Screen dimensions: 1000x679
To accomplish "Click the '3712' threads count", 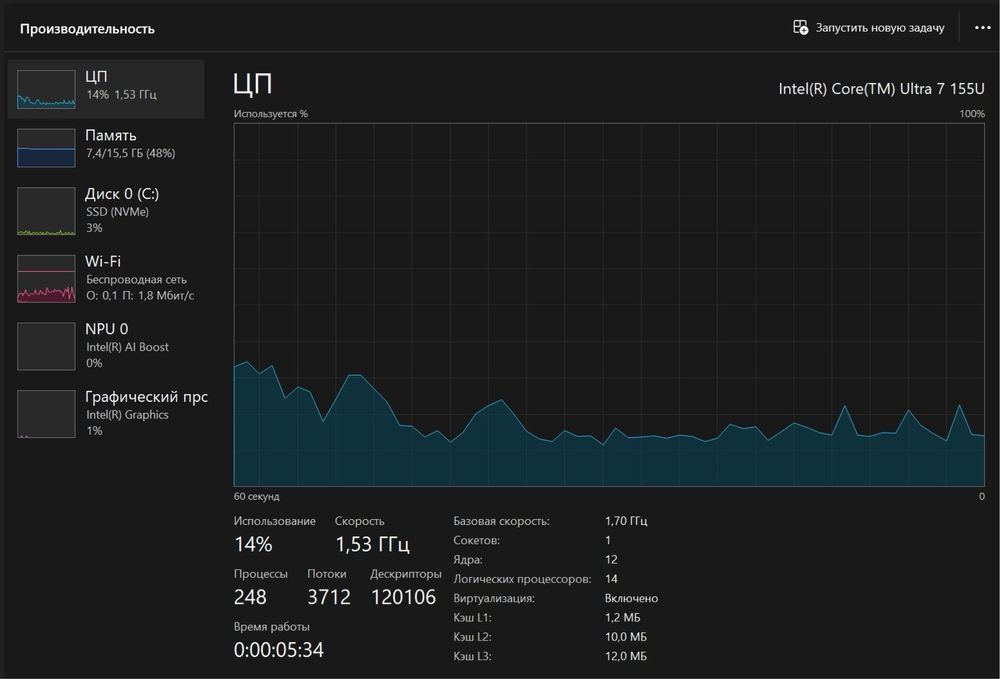I will (329, 597).
